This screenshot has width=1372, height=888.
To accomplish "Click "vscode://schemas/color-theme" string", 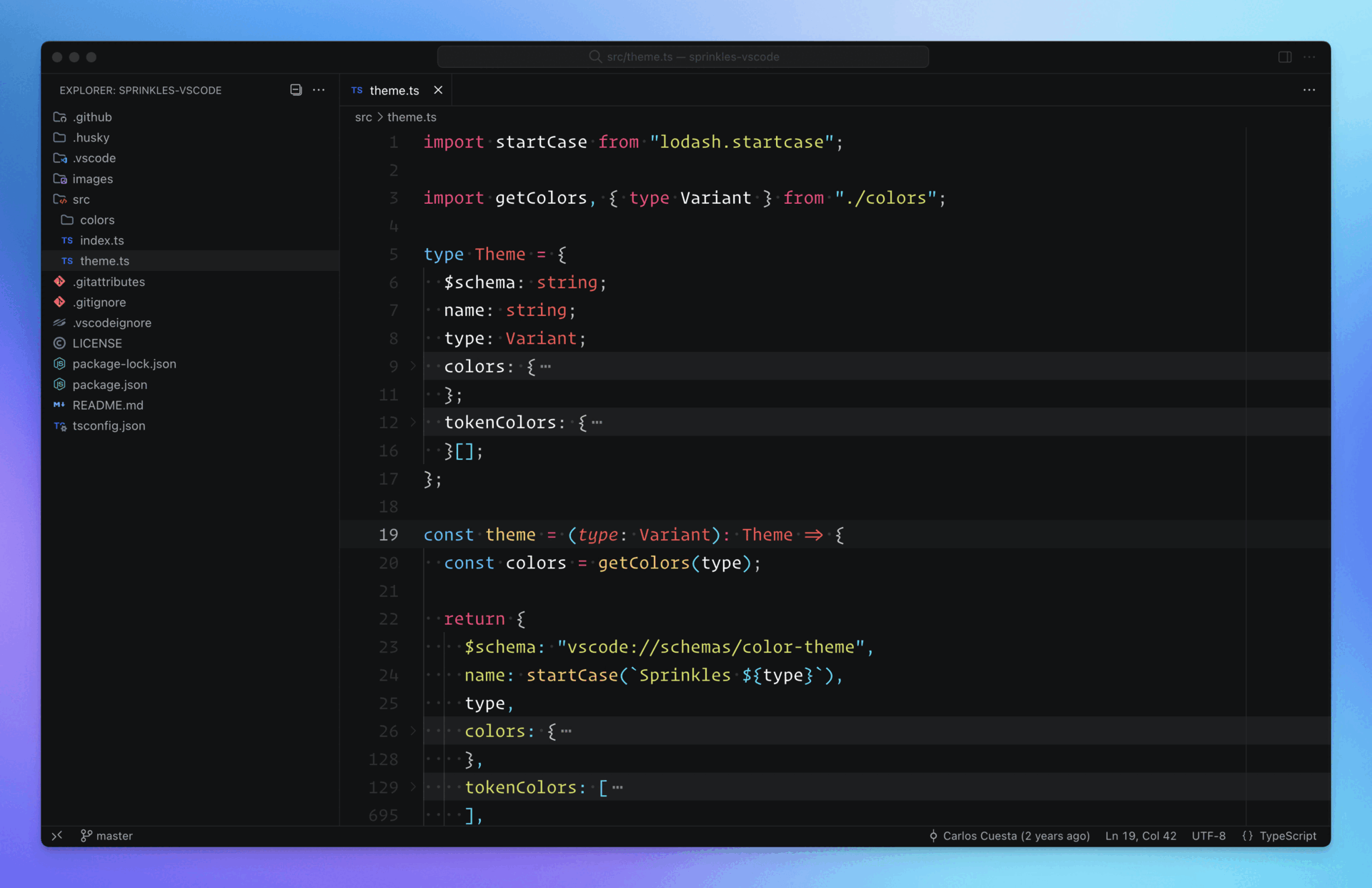I will click(711, 647).
